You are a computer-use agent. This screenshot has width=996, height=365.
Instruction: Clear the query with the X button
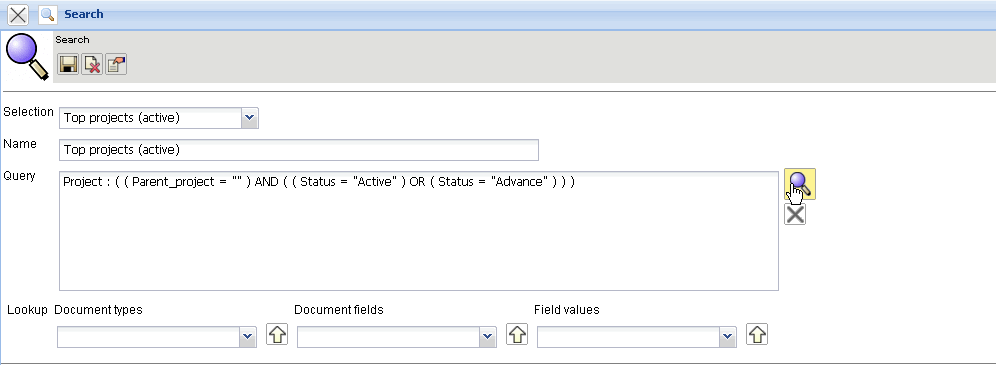tap(795, 215)
